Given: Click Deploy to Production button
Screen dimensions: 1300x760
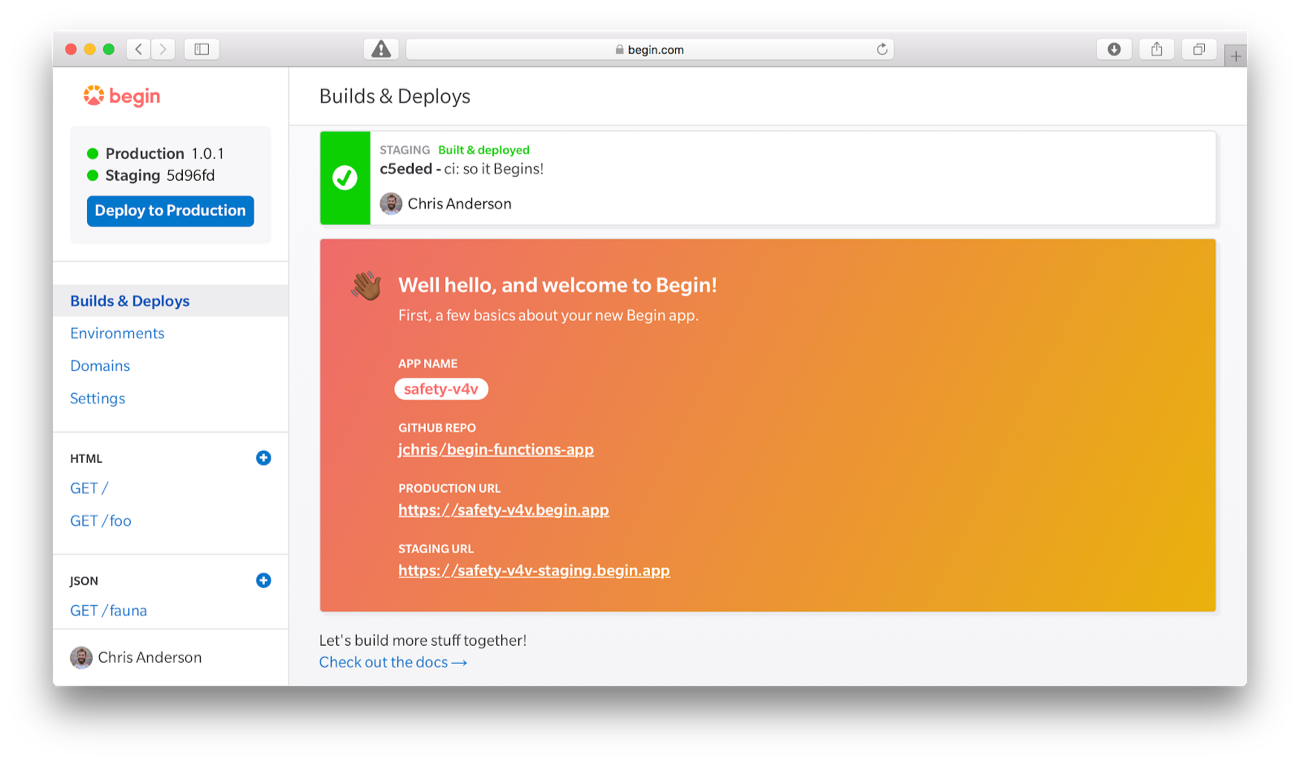Looking at the screenshot, I should 170,211.
